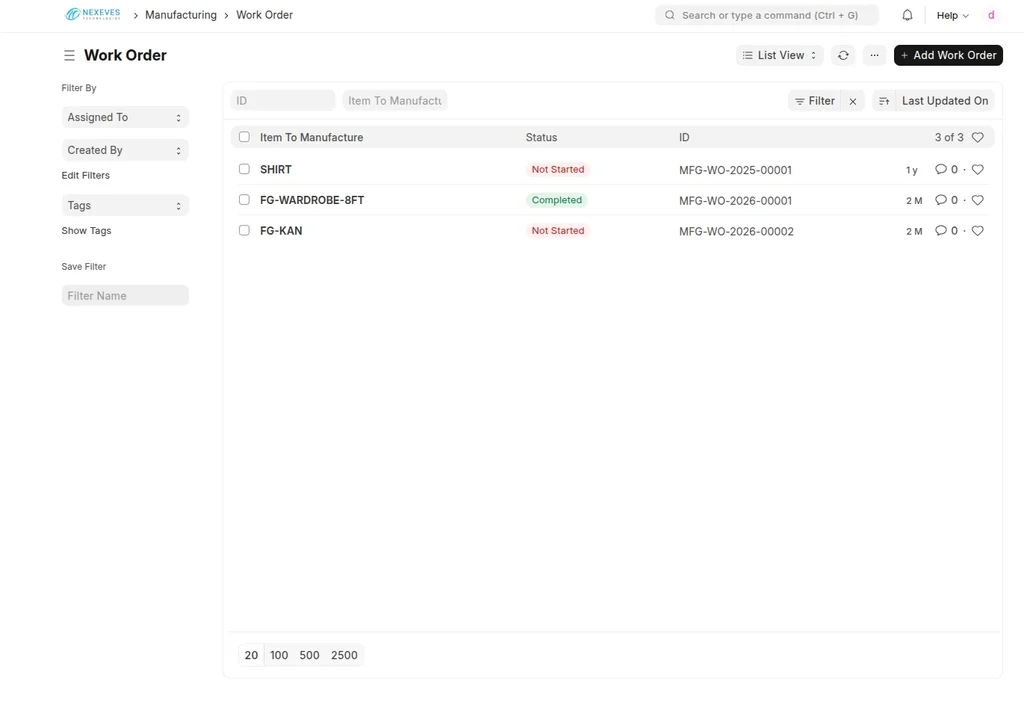This screenshot has height=710, width=1024.
Task: Click ID MFG-WO-2025-00001
Action: pyautogui.click(x=735, y=170)
